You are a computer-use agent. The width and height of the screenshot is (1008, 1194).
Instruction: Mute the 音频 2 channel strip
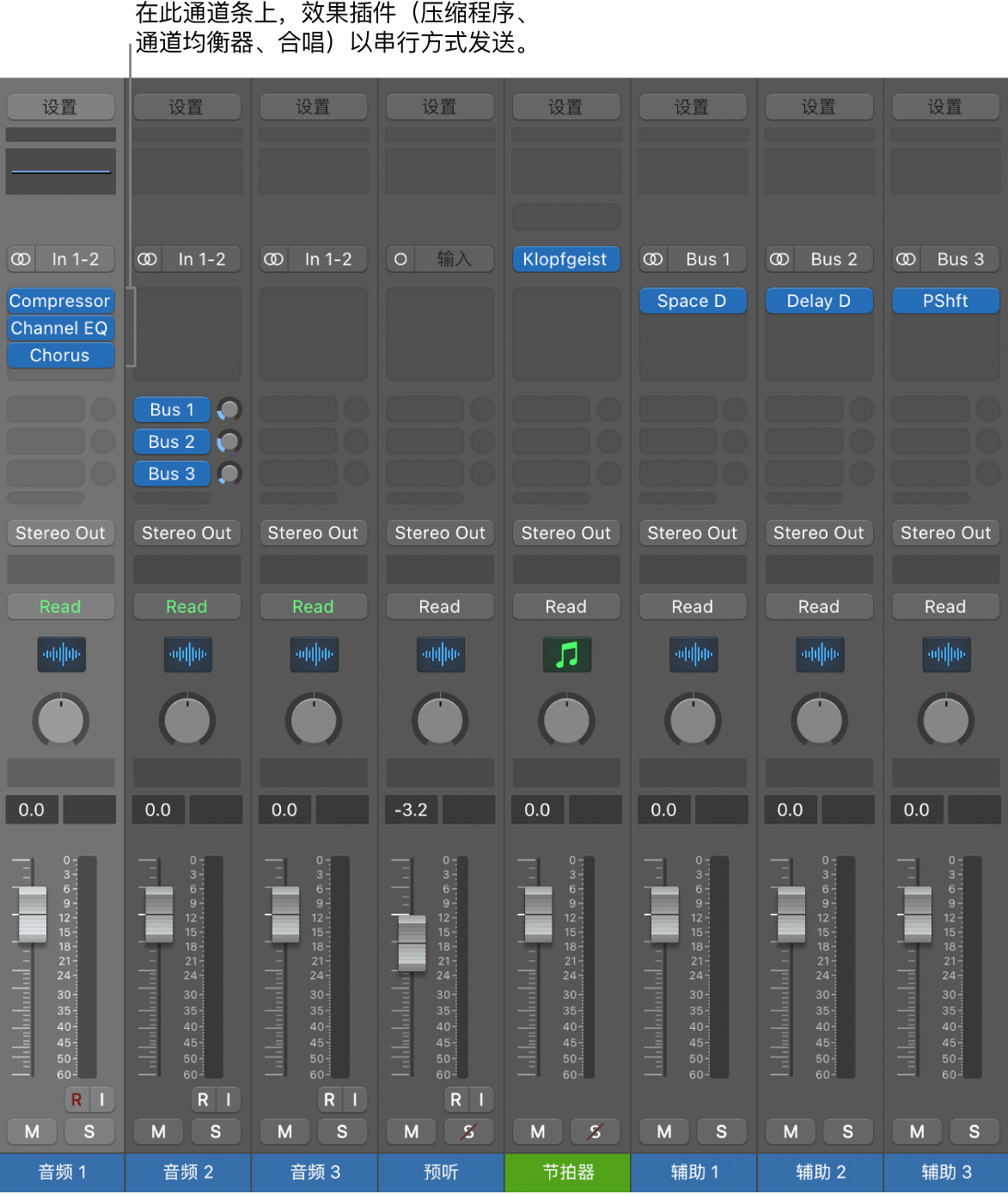pos(158,1131)
